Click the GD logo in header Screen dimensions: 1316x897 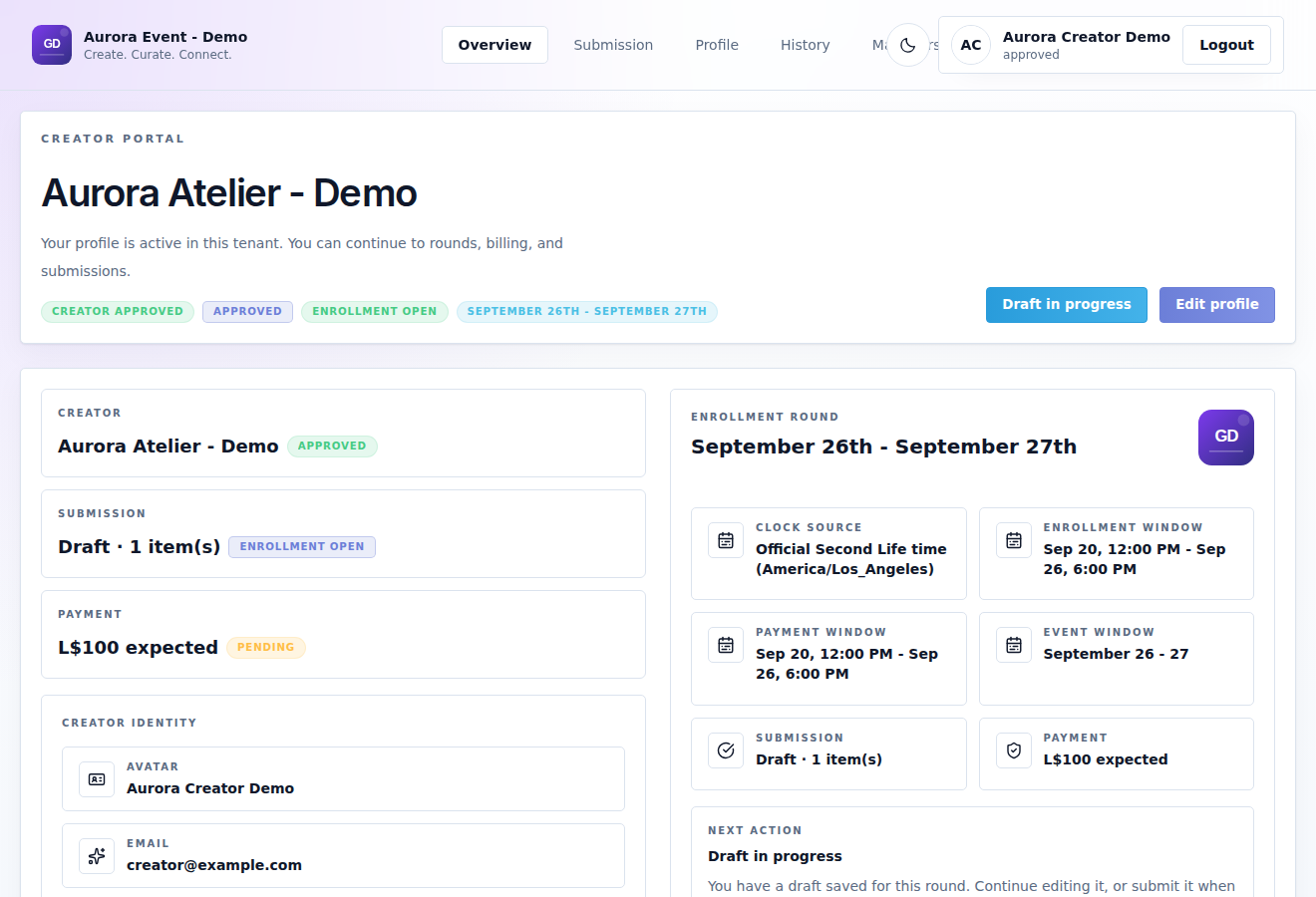pos(52,45)
